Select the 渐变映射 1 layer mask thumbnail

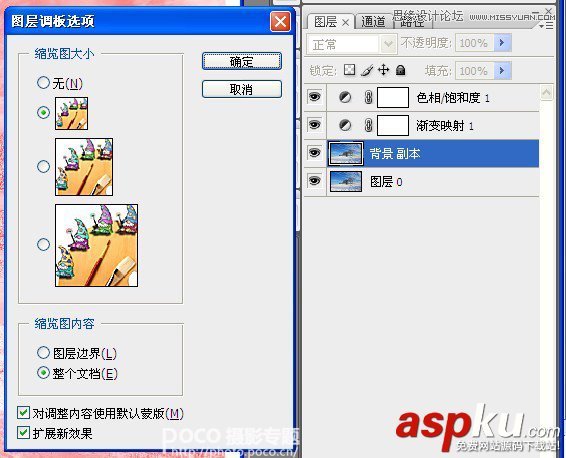pos(393,126)
